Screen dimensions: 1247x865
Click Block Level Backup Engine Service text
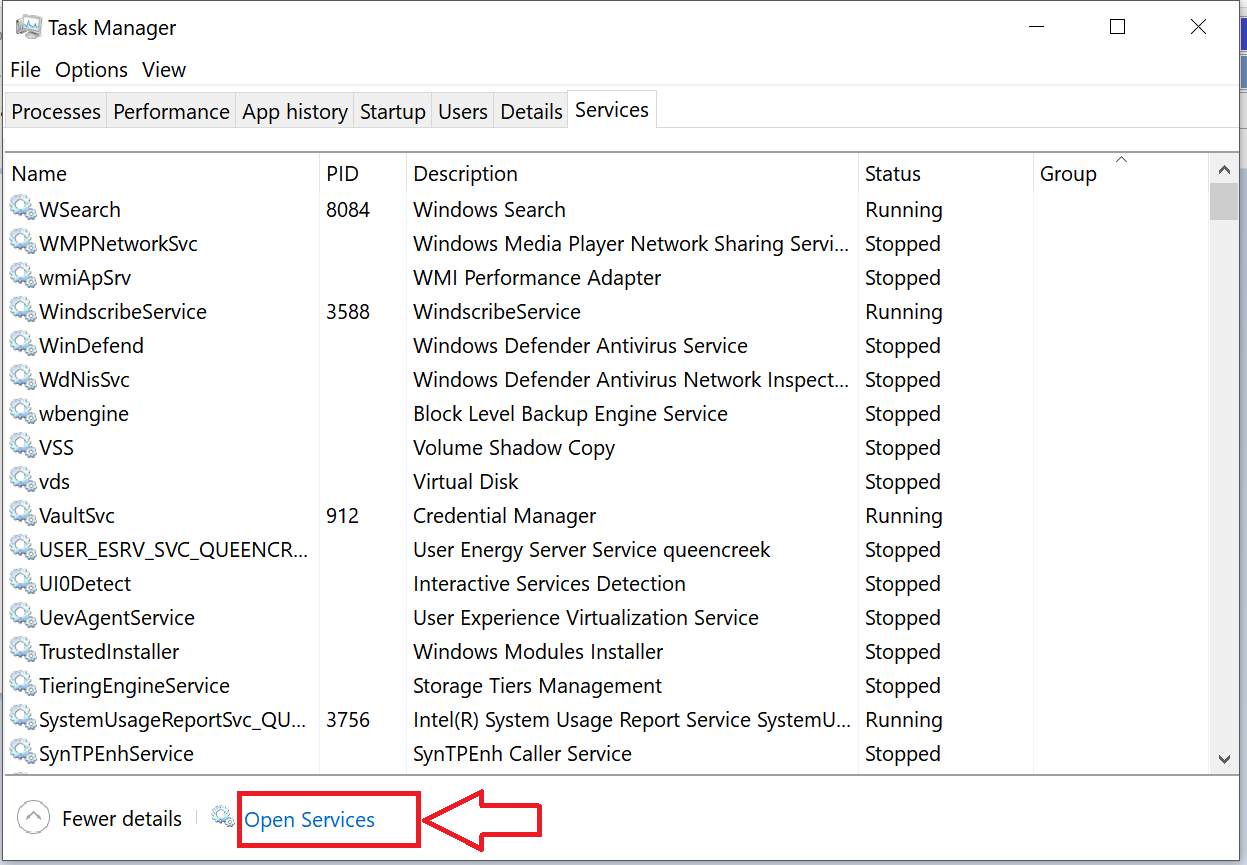click(x=570, y=414)
